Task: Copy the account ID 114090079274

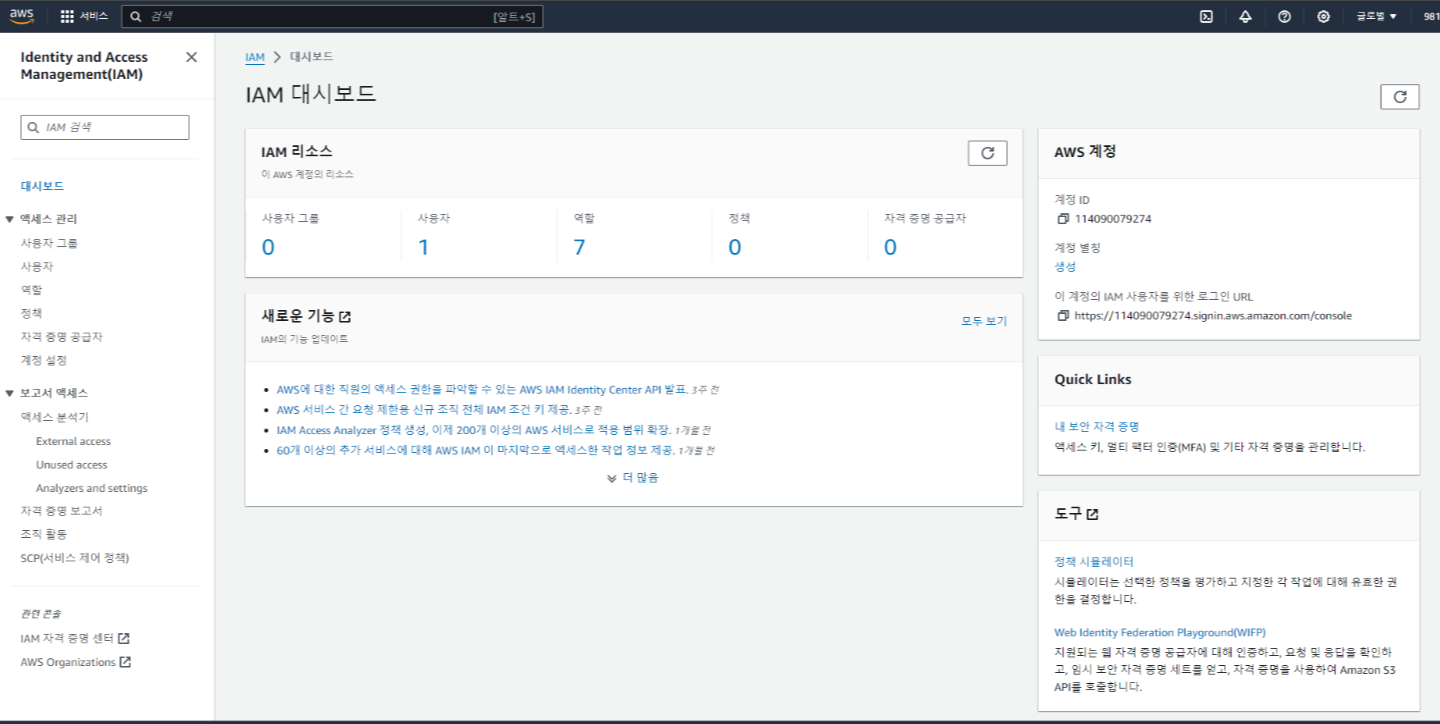Action: [1063, 219]
